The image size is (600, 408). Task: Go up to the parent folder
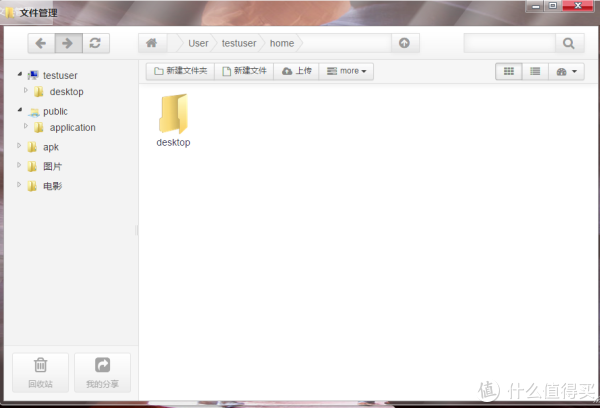pyautogui.click(x=404, y=43)
